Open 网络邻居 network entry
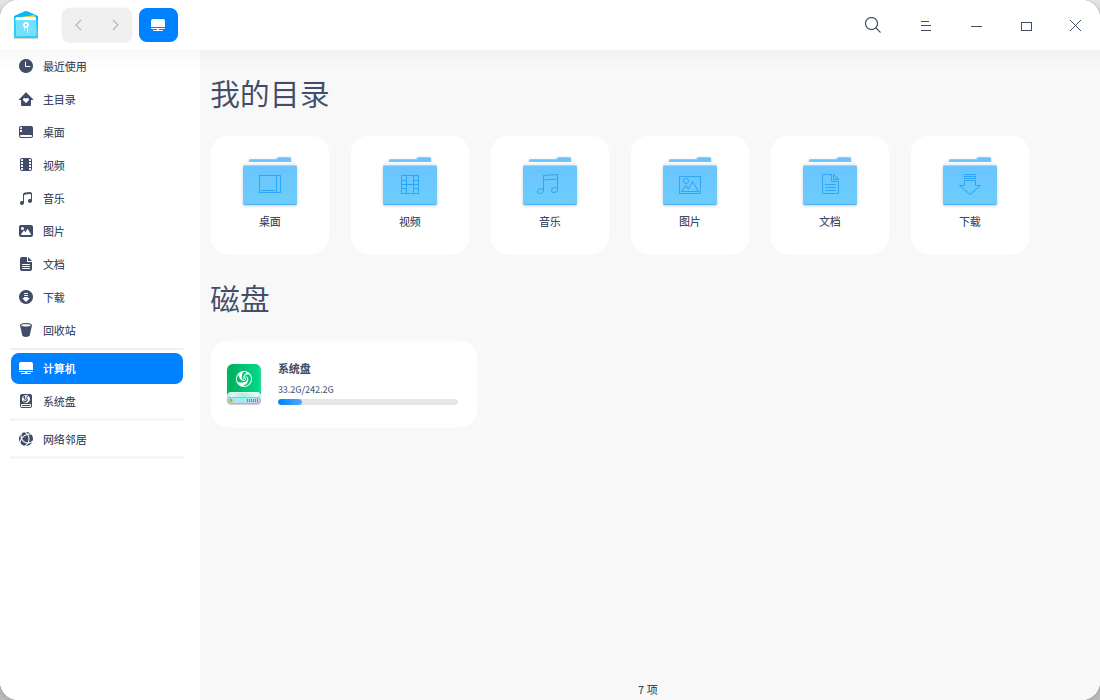 pos(97,440)
